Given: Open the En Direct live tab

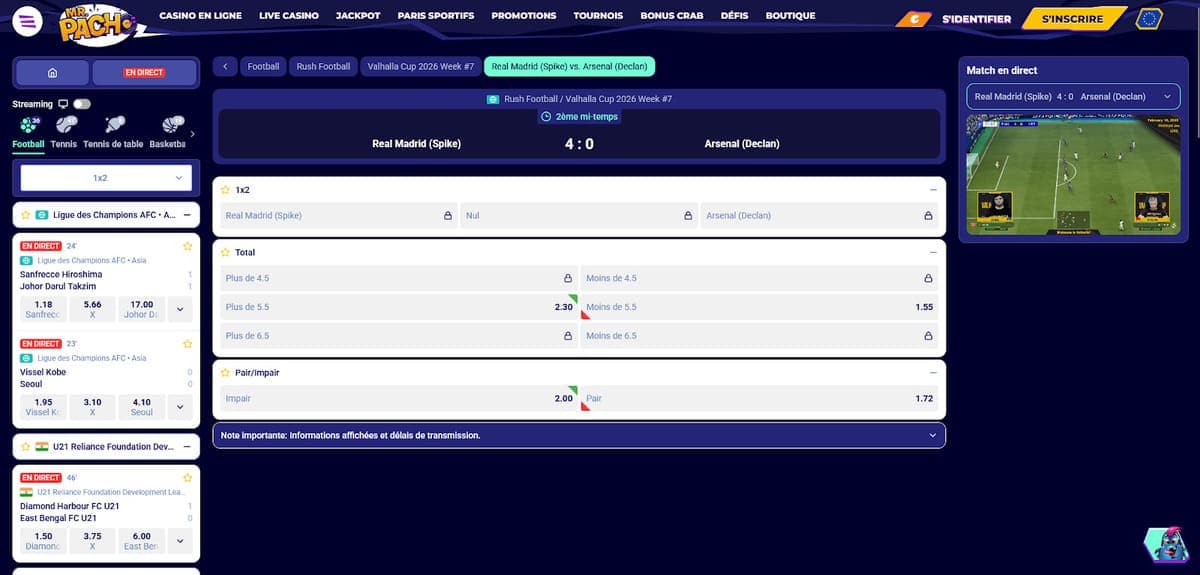Looking at the screenshot, I should pos(144,73).
